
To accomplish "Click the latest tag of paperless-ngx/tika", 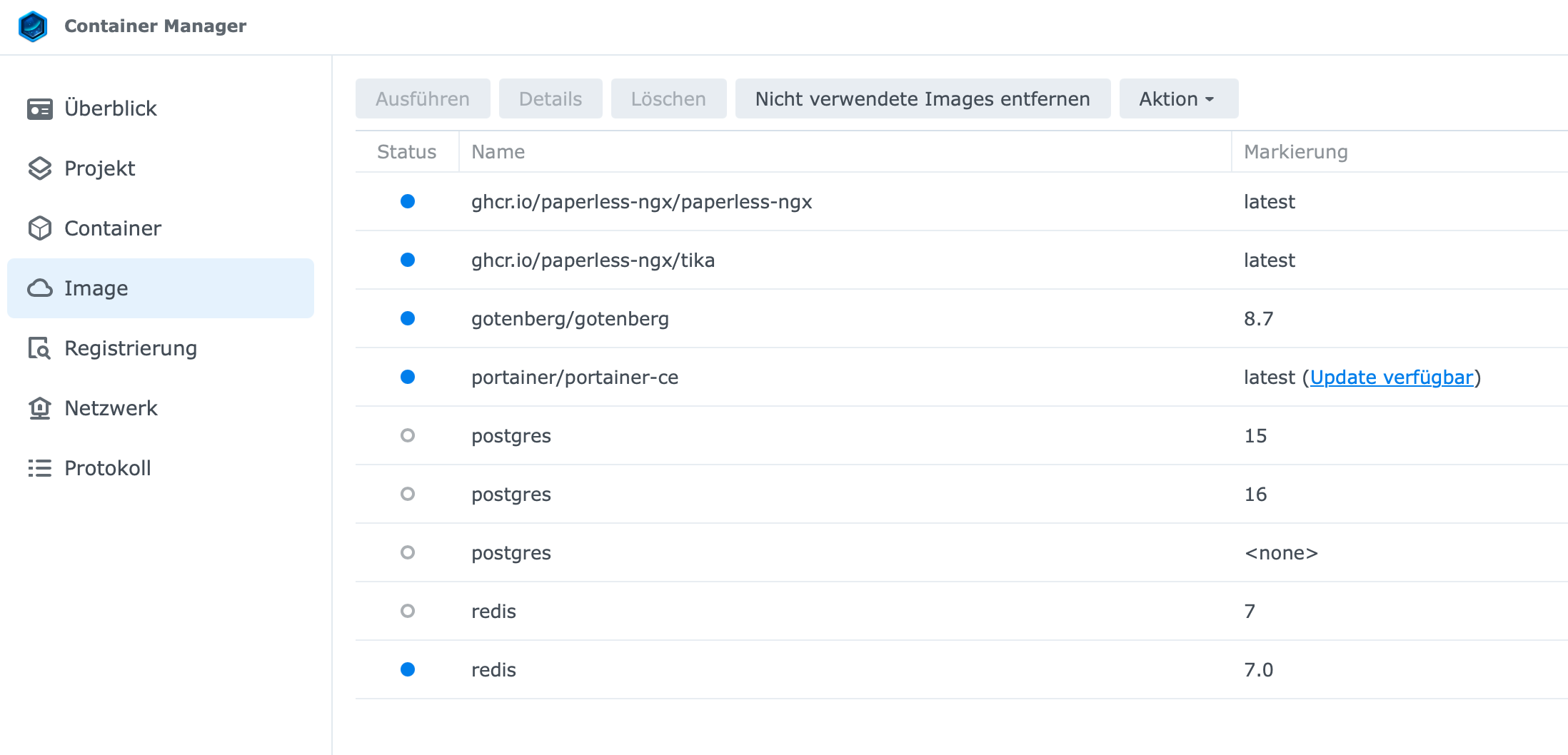I will (1269, 260).
